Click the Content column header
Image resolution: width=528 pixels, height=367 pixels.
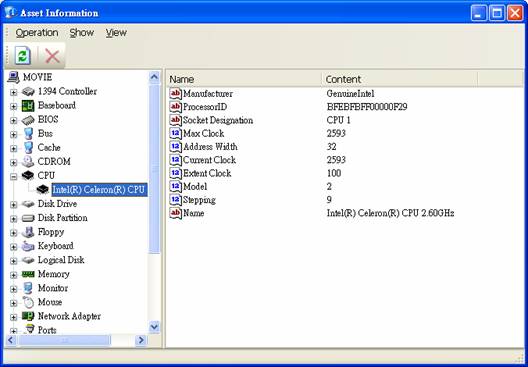click(x=400, y=79)
